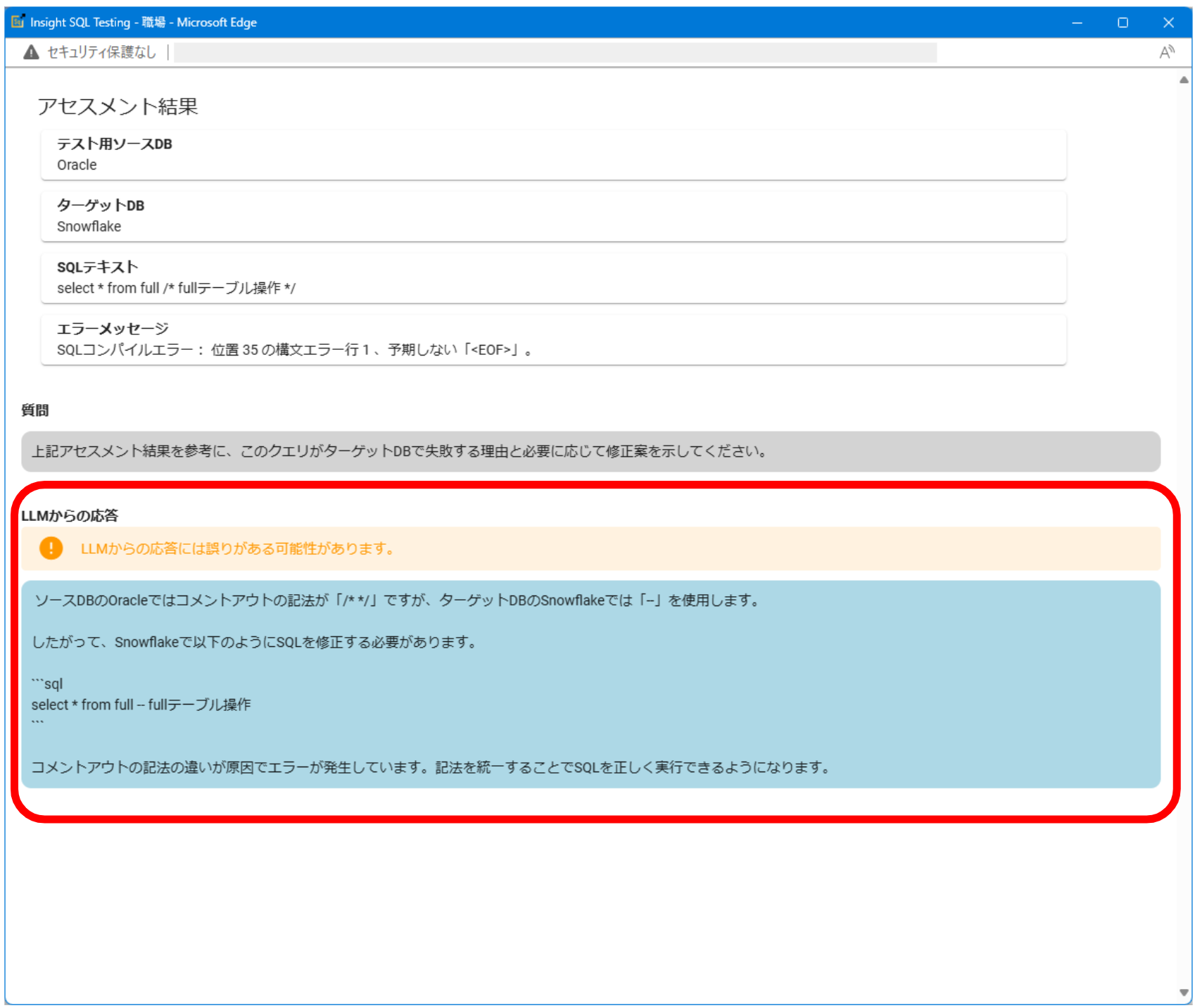Click the scrollbar down arrow
The width and height of the screenshot is (1195, 1008).
coord(1184,993)
